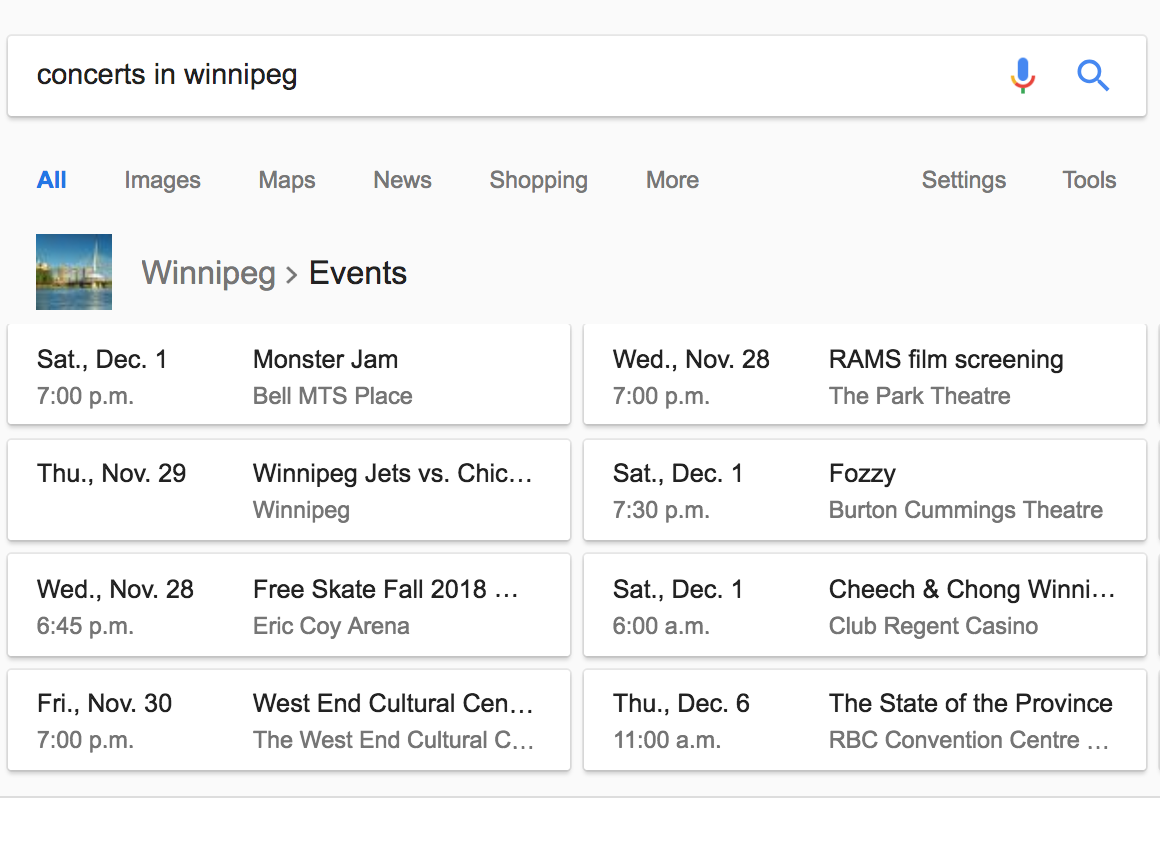The image size is (1160, 858).
Task: Click the Burton Cummings Theatre venue text
Action: (965, 510)
